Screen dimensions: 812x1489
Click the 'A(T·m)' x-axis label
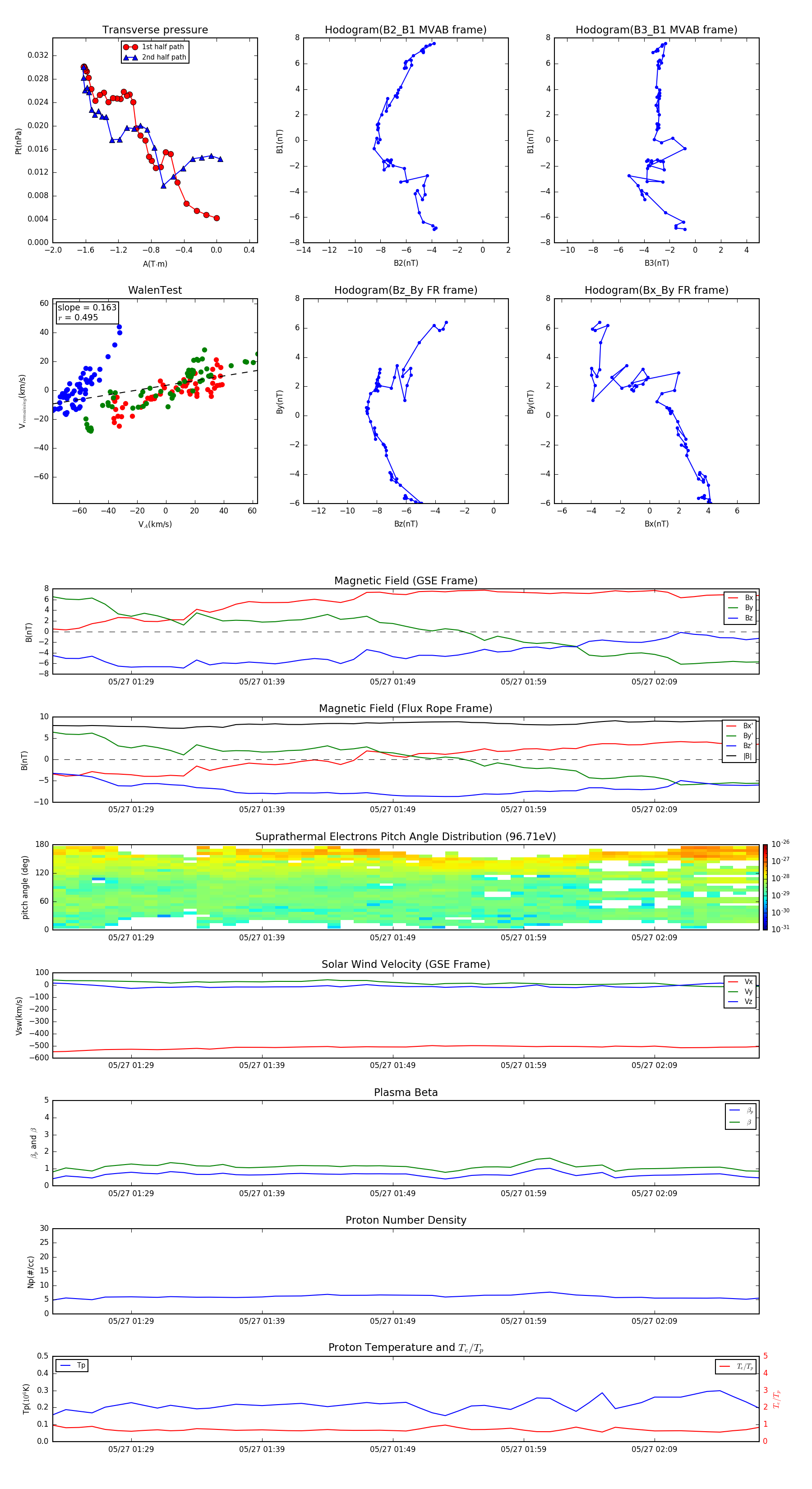(x=155, y=264)
